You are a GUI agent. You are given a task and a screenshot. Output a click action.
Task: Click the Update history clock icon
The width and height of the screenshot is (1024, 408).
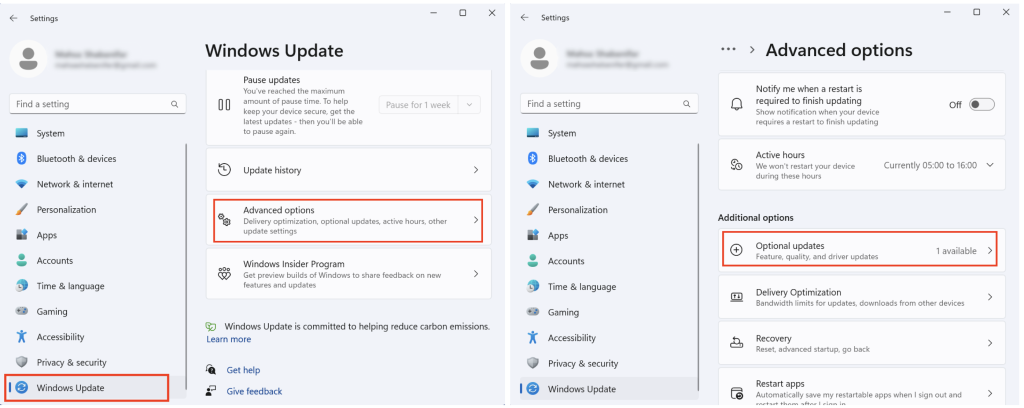pyautogui.click(x=224, y=170)
